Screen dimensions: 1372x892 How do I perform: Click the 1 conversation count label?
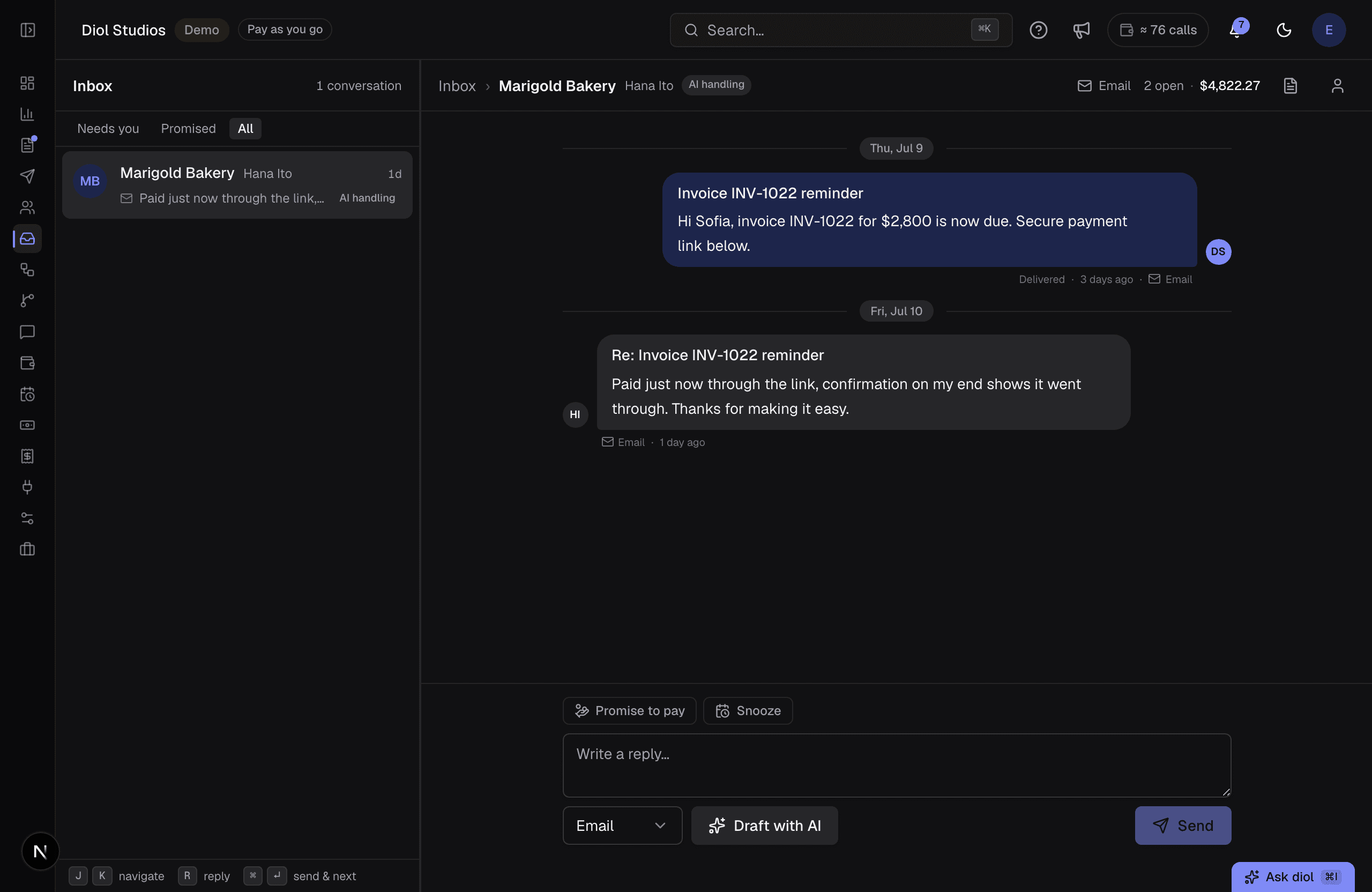pos(359,86)
